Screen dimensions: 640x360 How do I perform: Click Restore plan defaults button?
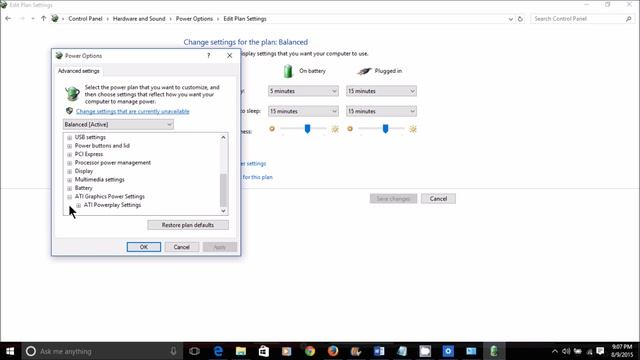coord(188,225)
